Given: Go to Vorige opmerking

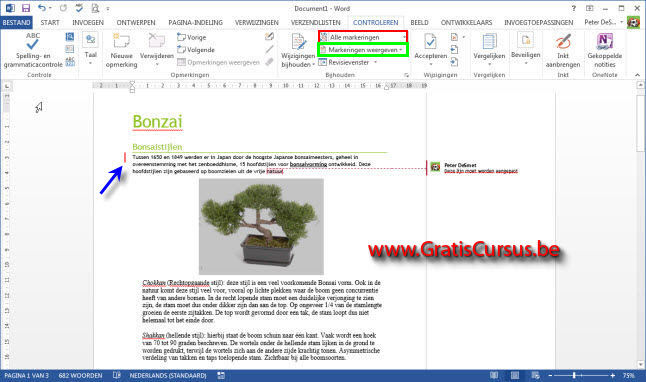Looking at the screenshot, I should point(192,37).
